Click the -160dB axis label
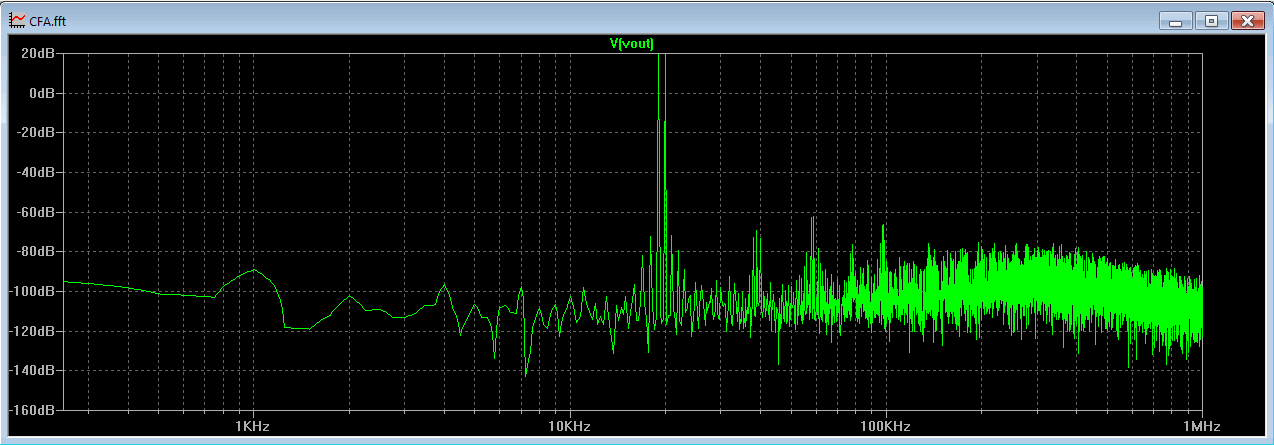The image size is (1274, 445). click(32, 410)
